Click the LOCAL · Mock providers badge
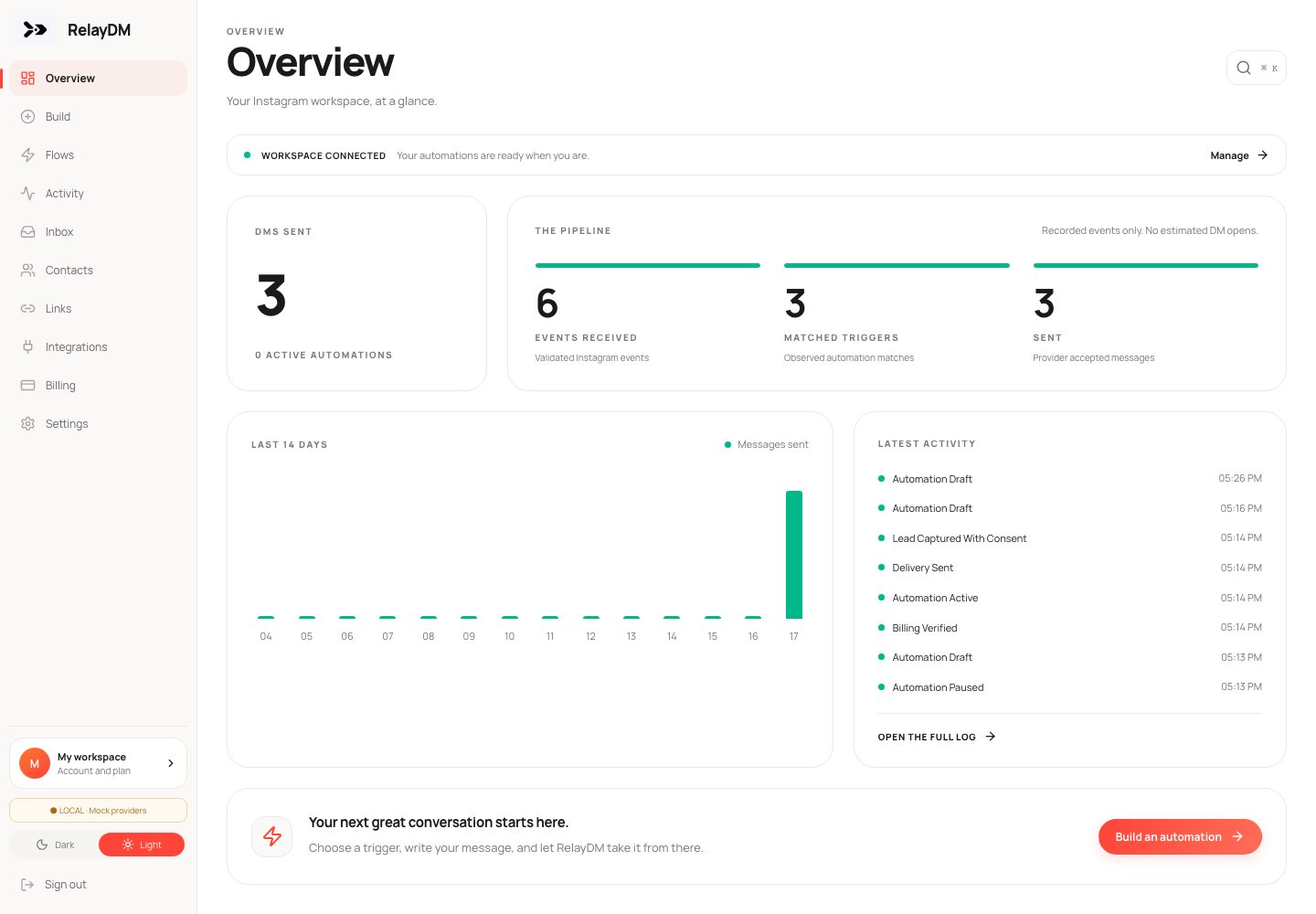The height and width of the screenshot is (914, 1316). [x=99, y=811]
